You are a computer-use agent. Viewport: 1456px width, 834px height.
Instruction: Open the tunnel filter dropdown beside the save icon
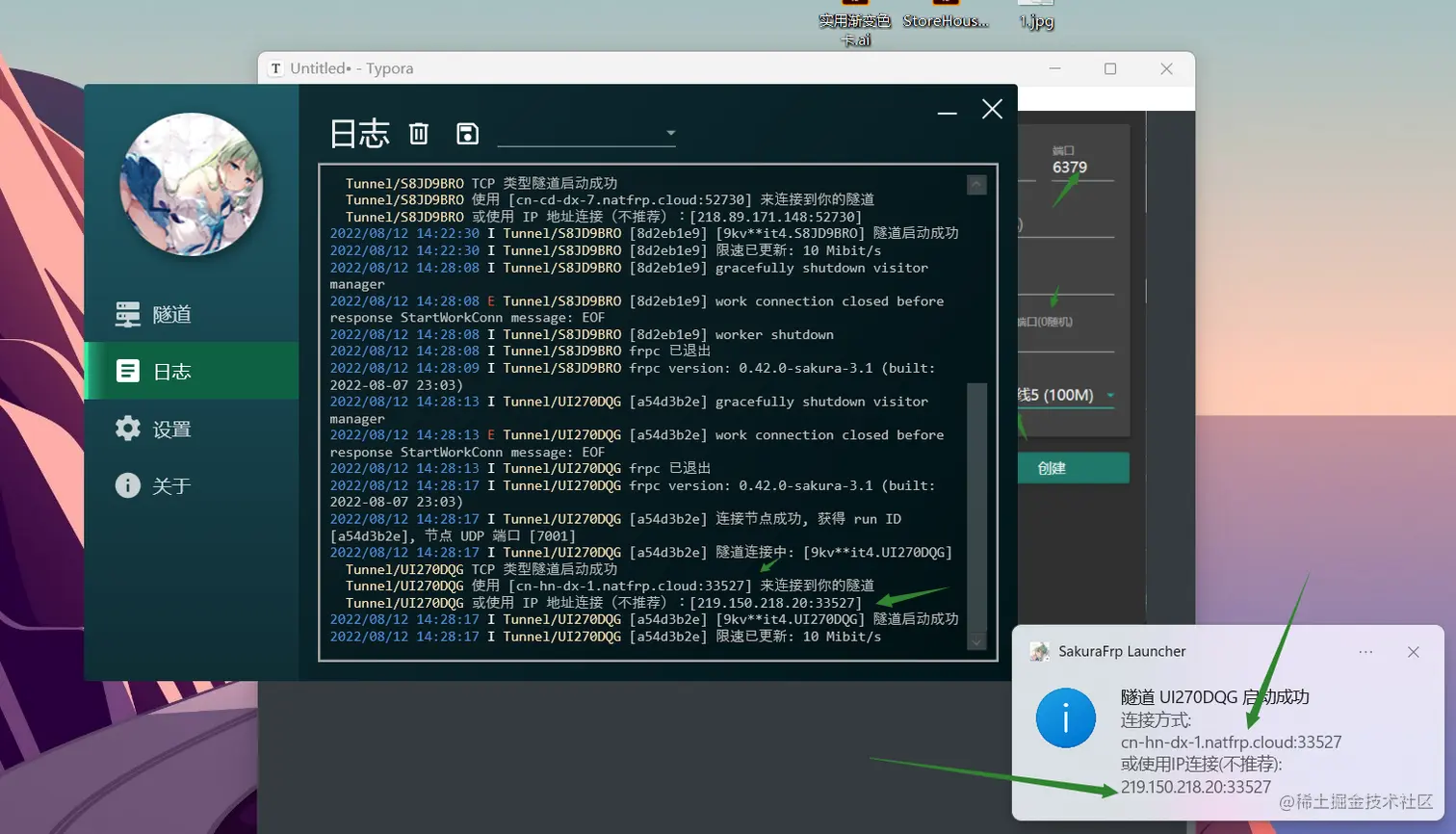(x=586, y=133)
